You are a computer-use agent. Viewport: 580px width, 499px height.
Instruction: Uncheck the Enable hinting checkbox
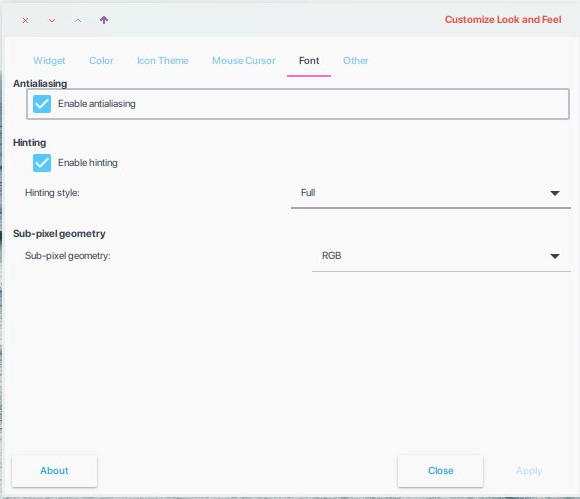pyautogui.click(x=42, y=163)
